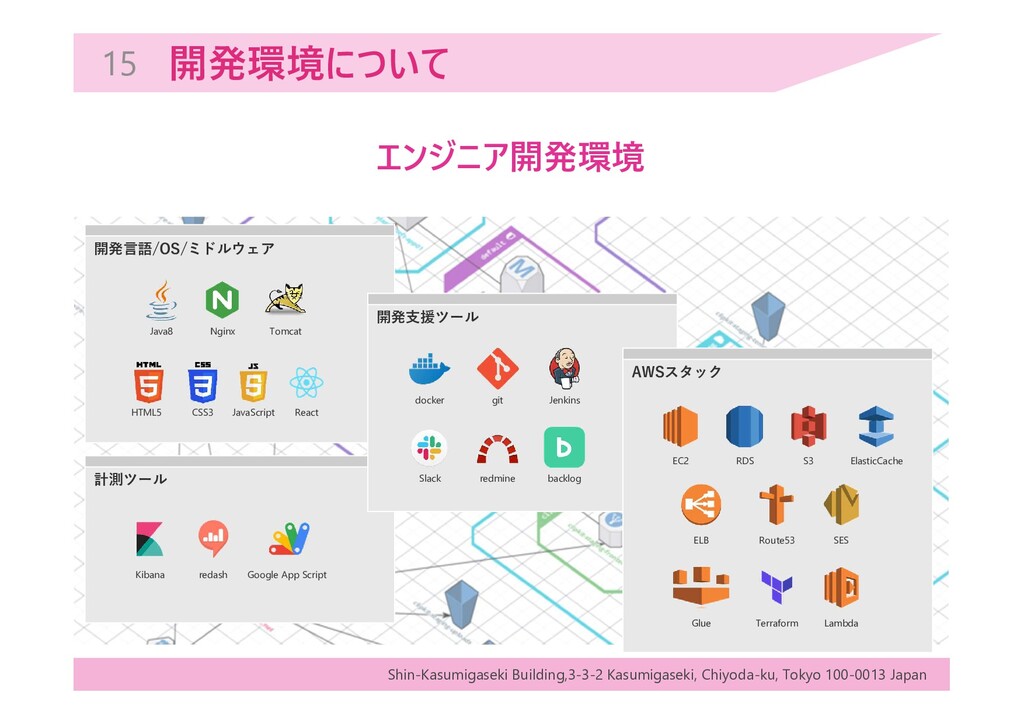This screenshot has height=724, width=1024.
Task: Click the ElasticCache text label
Action: [x=876, y=461]
